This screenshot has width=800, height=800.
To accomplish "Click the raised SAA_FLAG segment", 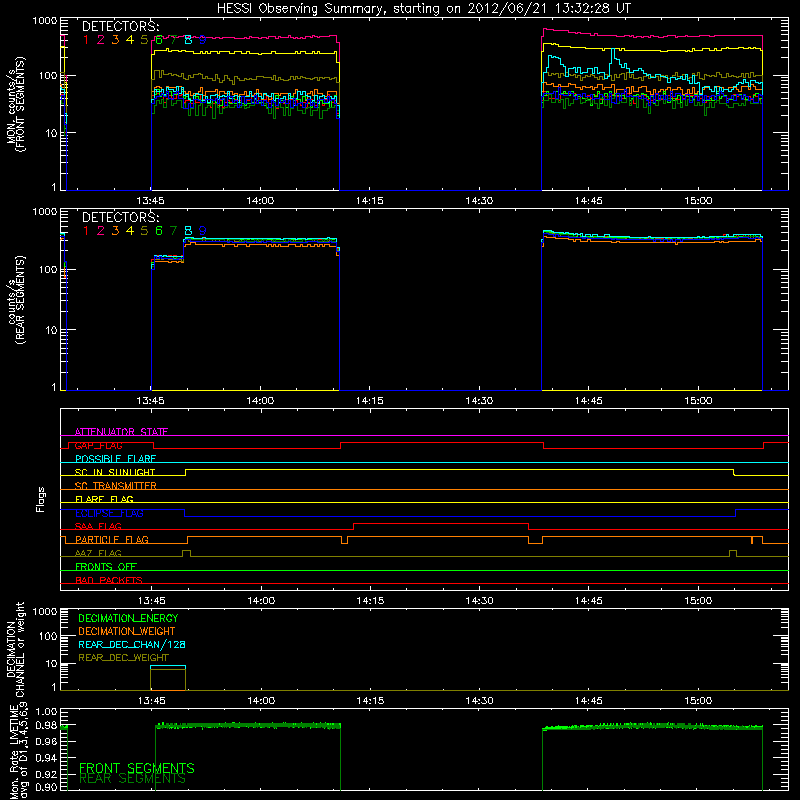I will [x=441, y=524].
